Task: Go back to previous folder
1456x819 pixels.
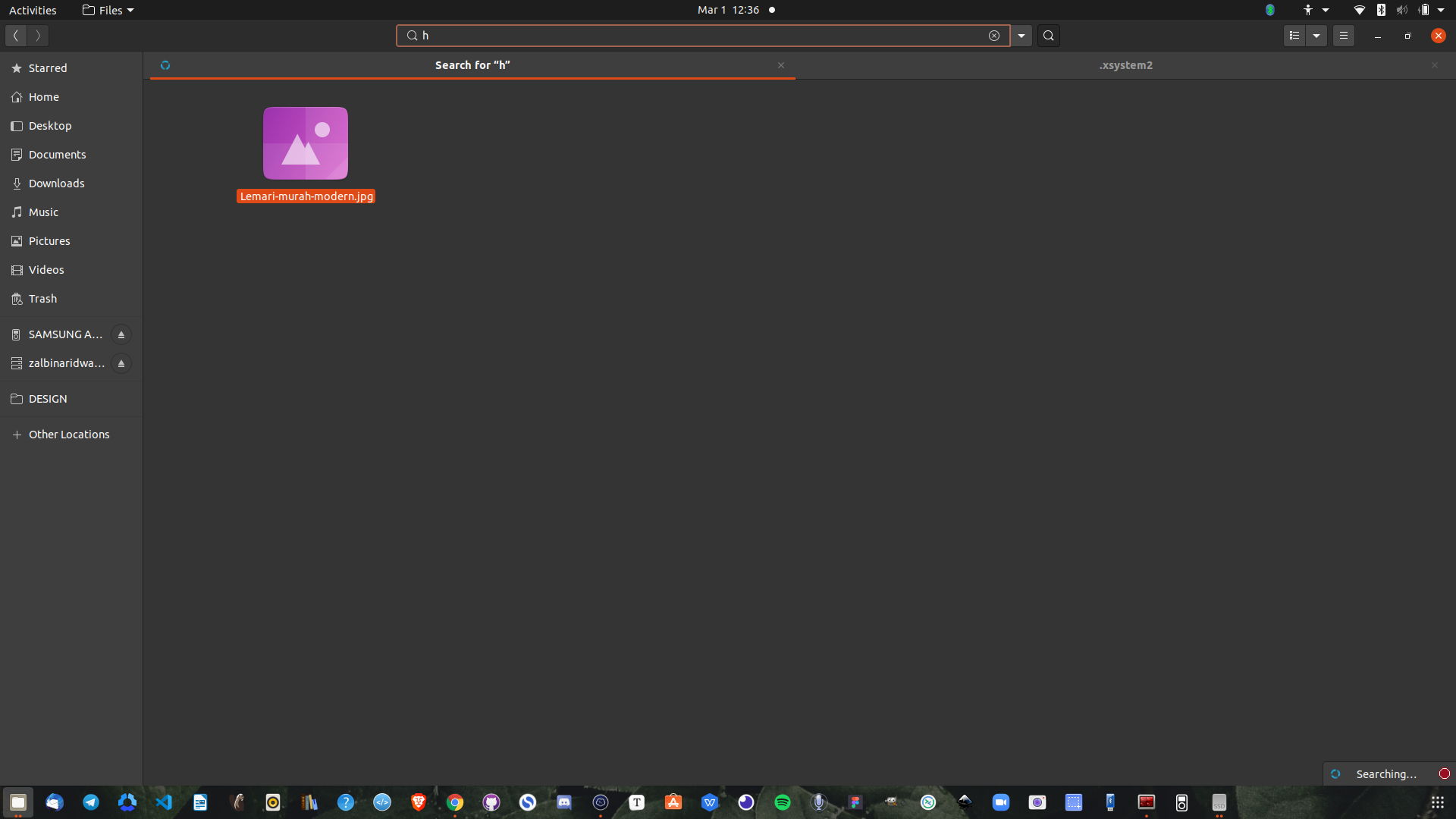Action: click(16, 36)
